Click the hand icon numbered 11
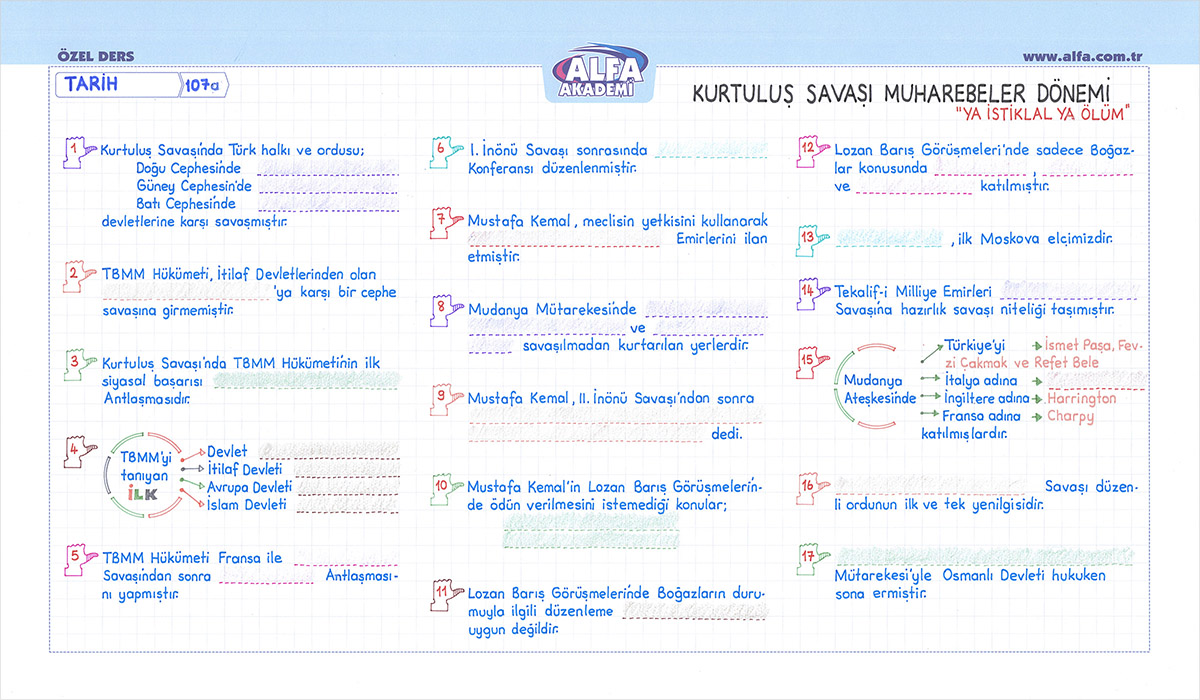1200x700 pixels. (445, 594)
